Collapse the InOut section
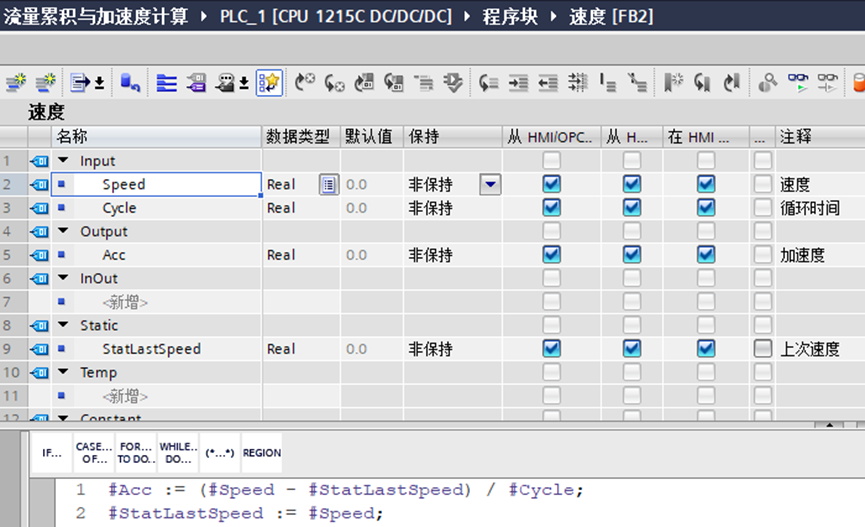Screen dimensions: 865x527 click(63, 278)
